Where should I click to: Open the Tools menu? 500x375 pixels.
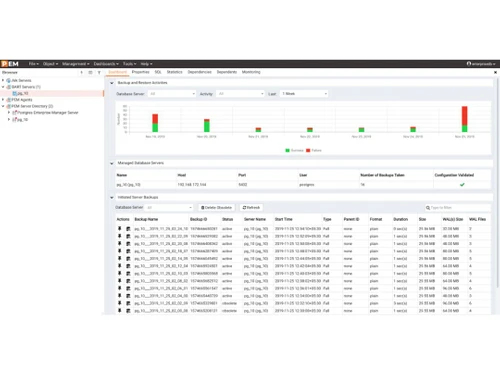(x=129, y=64)
